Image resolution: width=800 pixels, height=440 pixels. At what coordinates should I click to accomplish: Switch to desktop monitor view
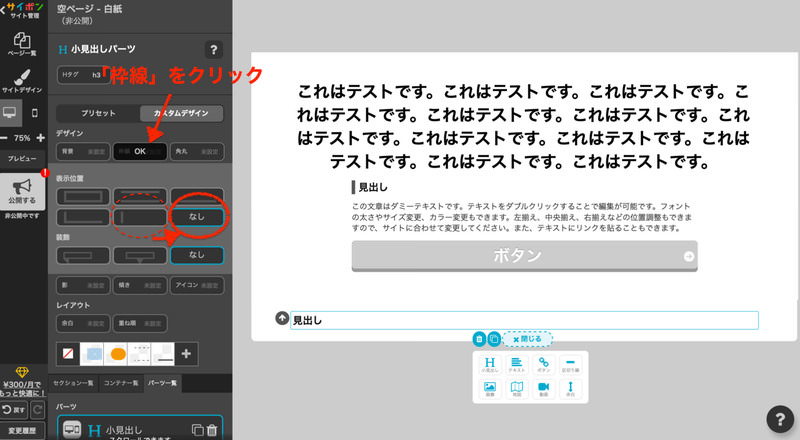[x=10, y=113]
